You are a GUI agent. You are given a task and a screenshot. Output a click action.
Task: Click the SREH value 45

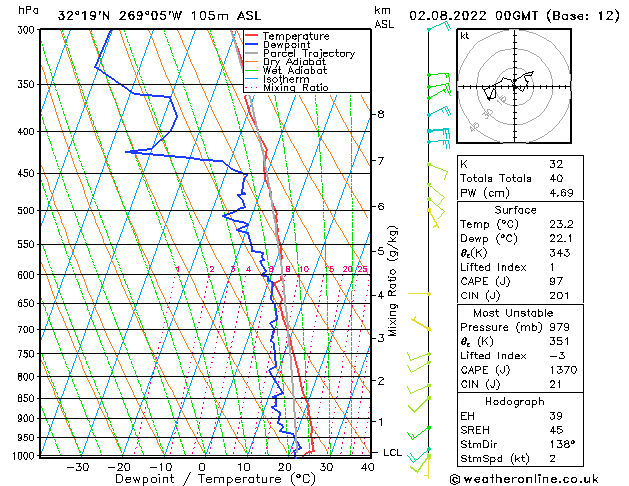pos(556,430)
